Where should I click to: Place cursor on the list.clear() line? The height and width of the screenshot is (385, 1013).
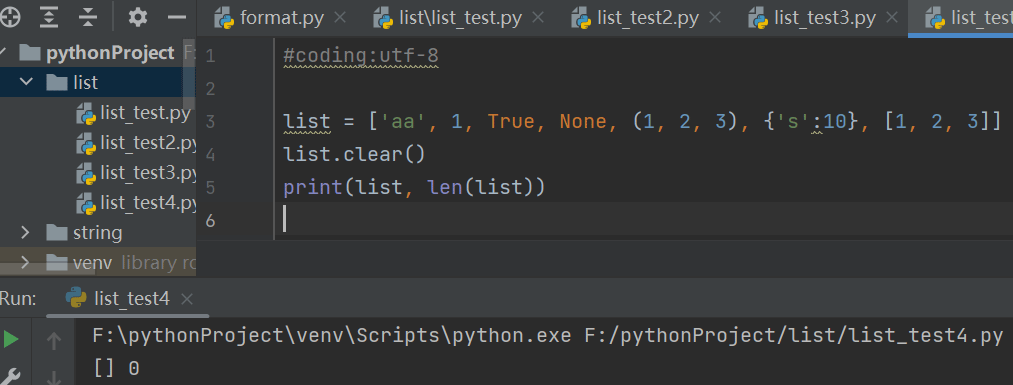tap(354, 154)
